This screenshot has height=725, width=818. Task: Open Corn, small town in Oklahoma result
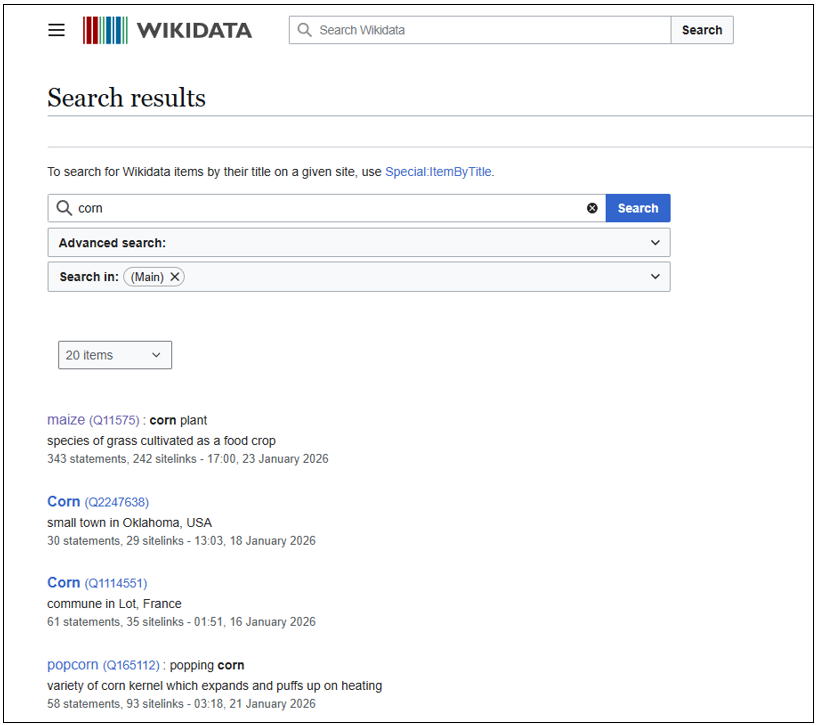[x=63, y=501]
